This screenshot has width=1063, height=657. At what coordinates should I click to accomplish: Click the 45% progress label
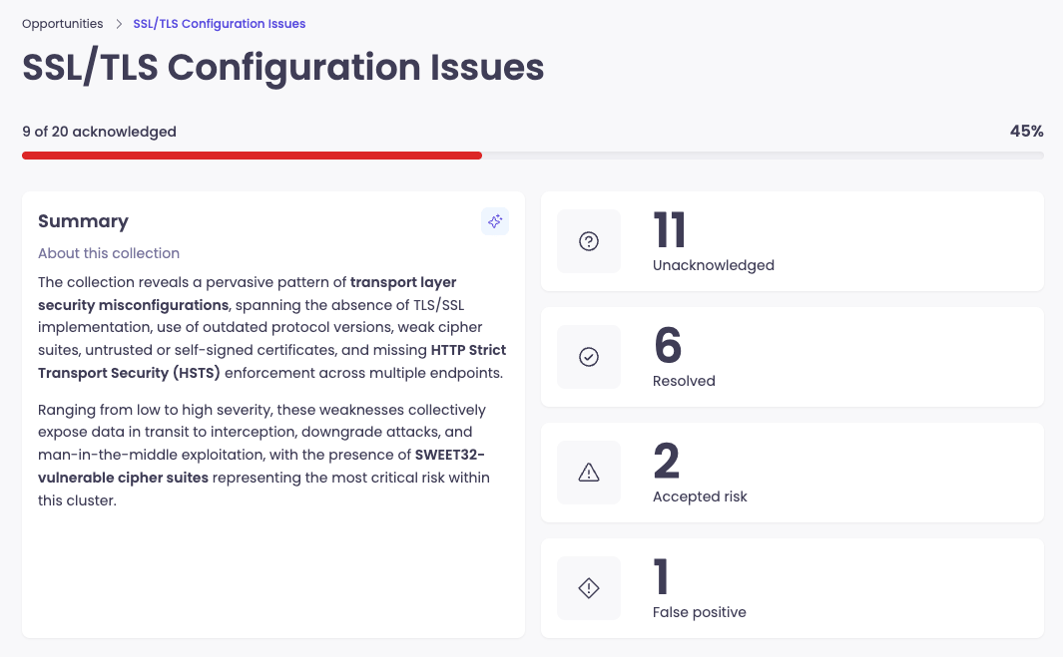tap(1027, 130)
